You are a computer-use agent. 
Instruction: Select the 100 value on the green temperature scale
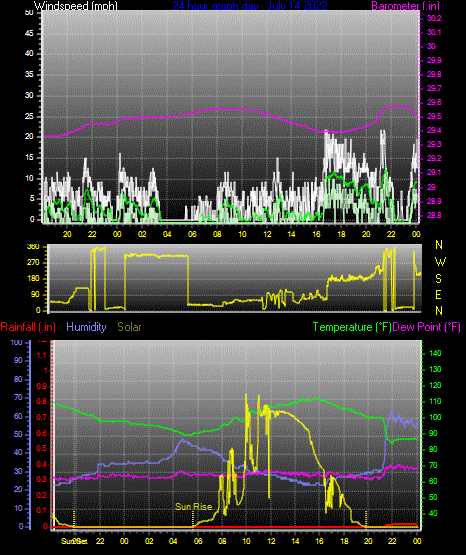(x=435, y=417)
